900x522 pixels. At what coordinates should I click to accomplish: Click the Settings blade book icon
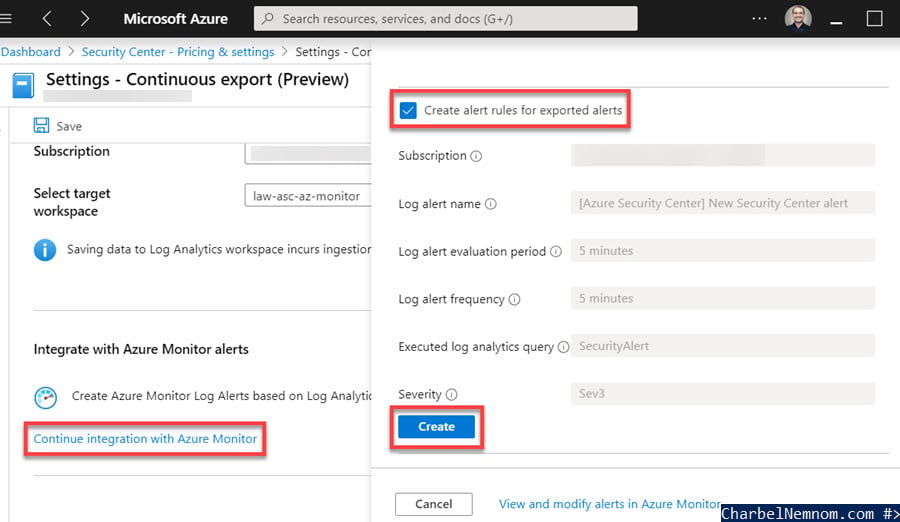(23, 86)
